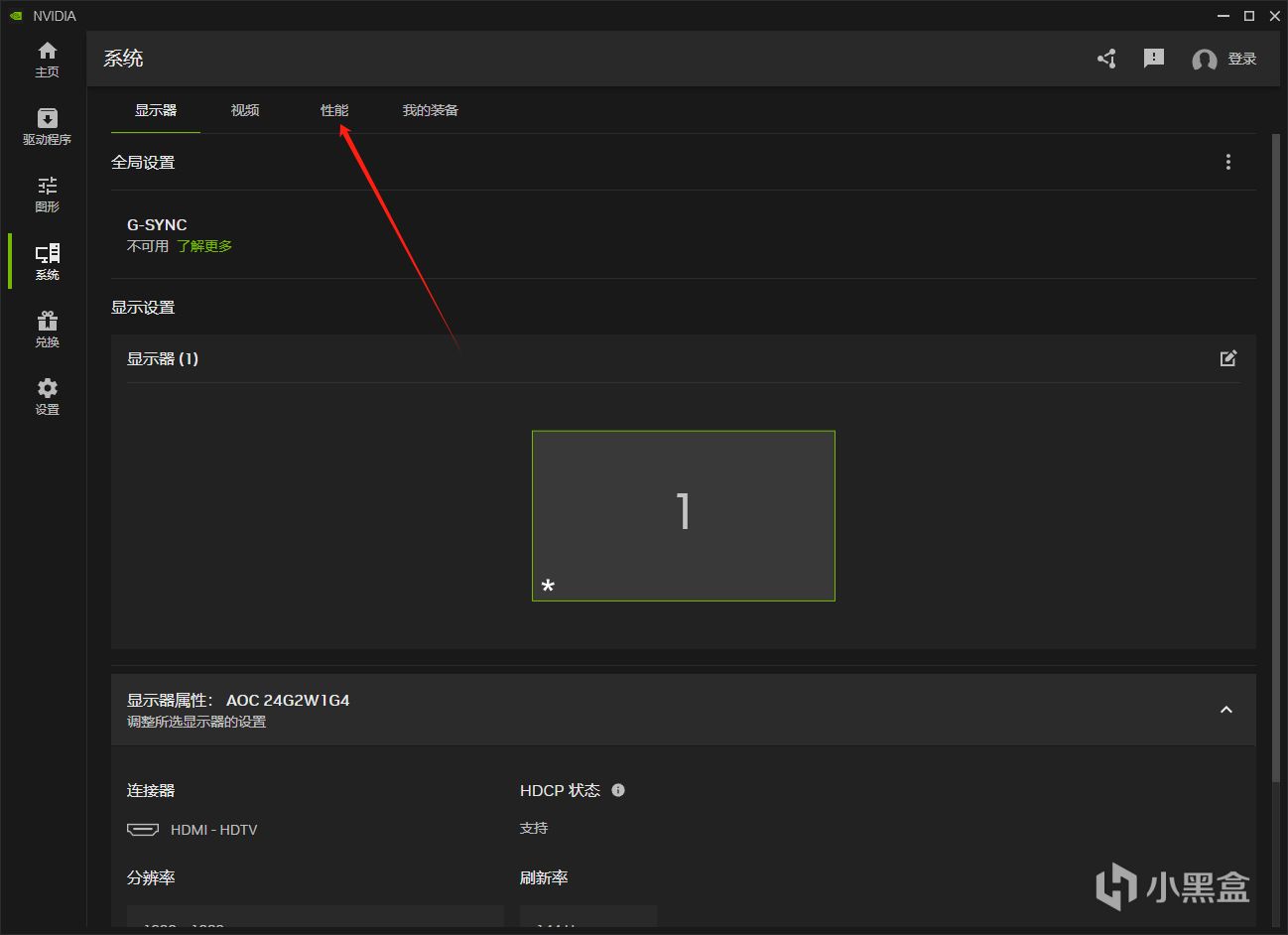Select display 1 thumbnail

click(x=684, y=515)
